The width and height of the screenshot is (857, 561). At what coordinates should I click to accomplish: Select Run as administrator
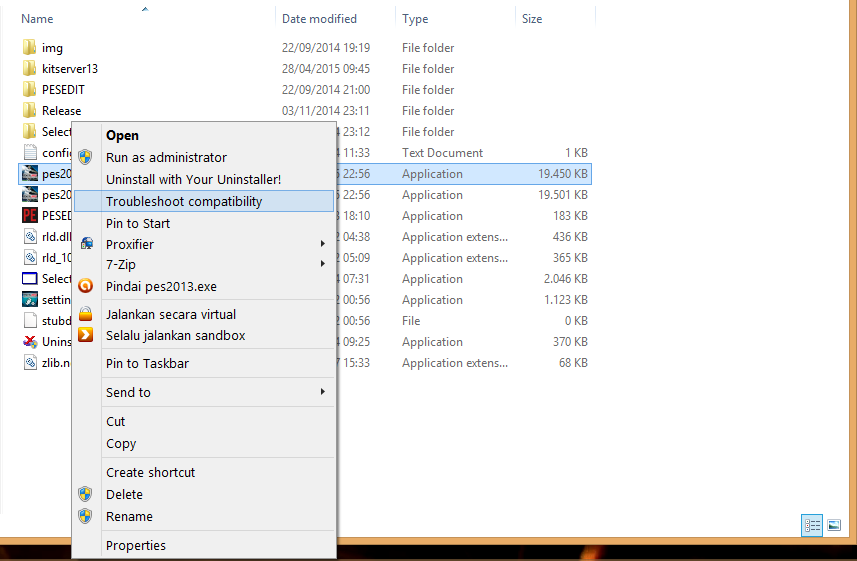tap(203, 157)
